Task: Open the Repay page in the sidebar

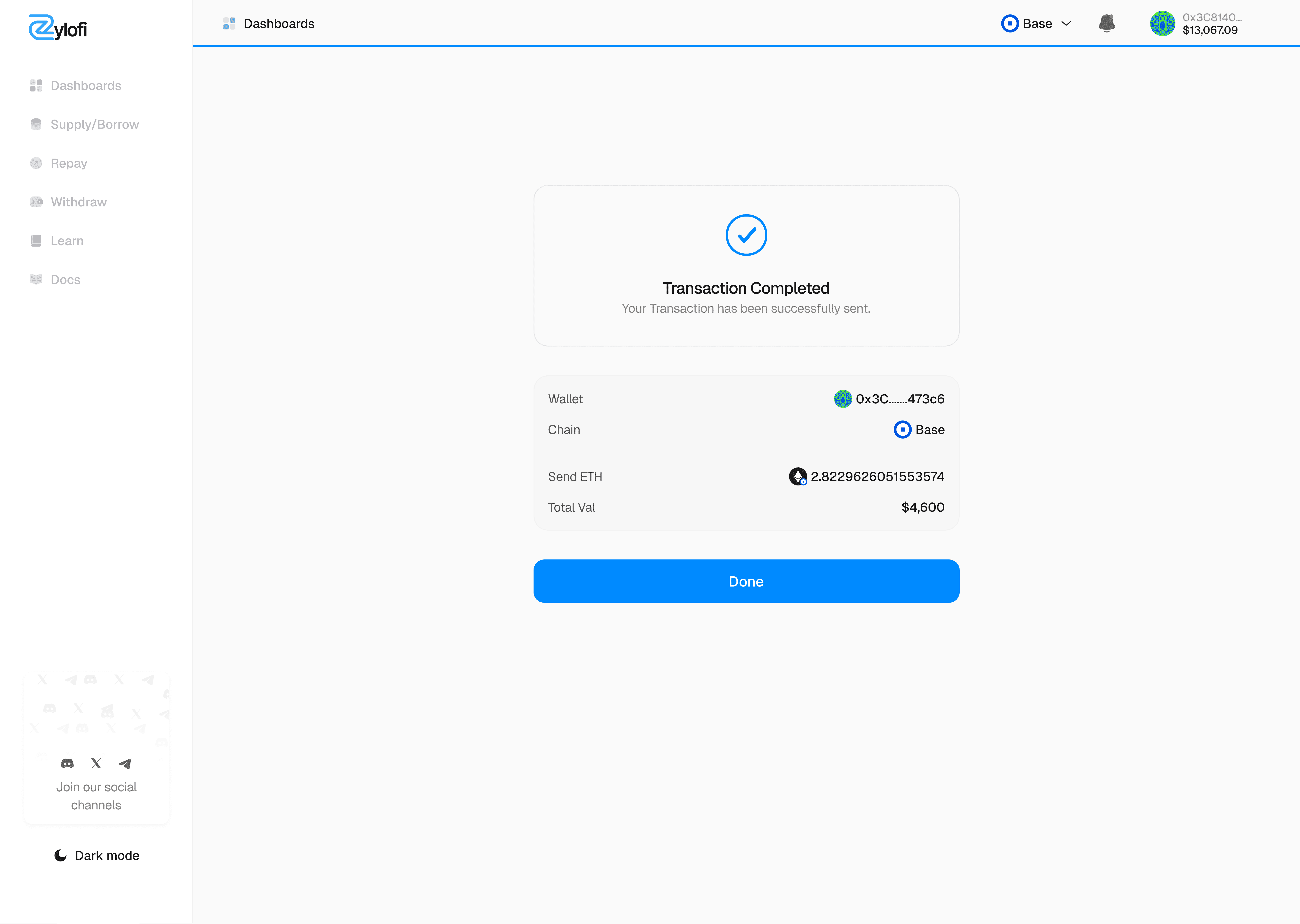Action: tap(68, 163)
